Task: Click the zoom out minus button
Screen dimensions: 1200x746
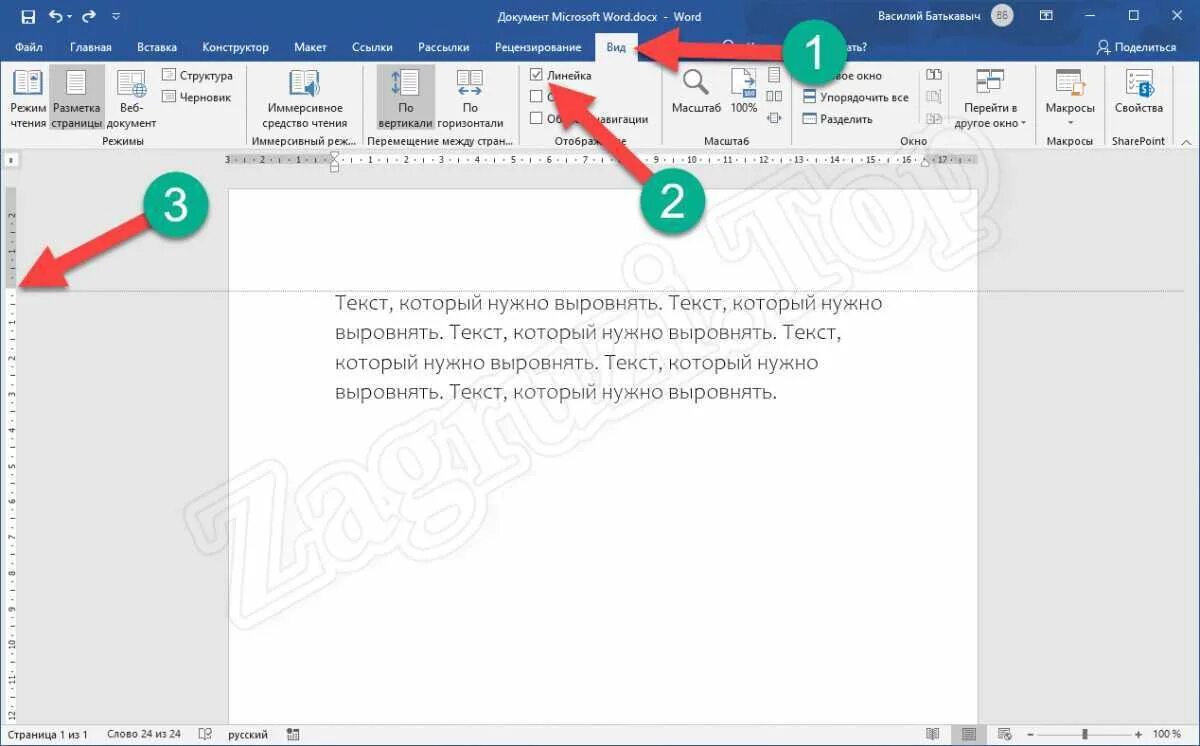Action: pos(1031,734)
